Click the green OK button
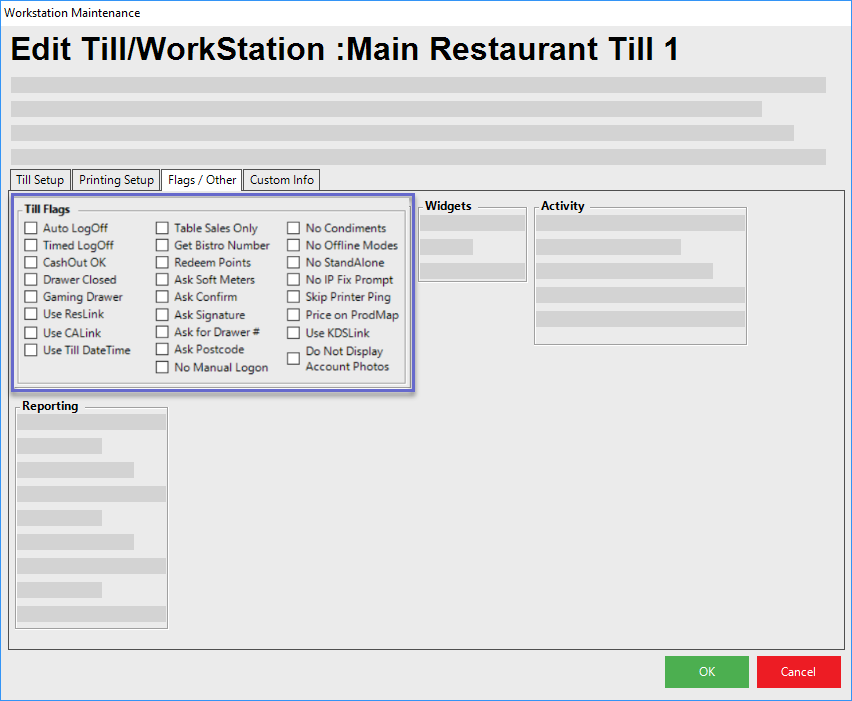Viewport: 852px width, 701px height. (706, 672)
